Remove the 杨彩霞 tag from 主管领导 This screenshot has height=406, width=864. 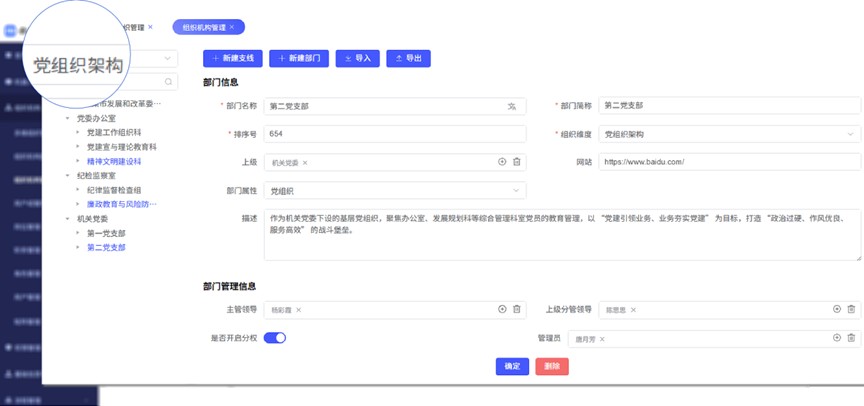pyautogui.click(x=298, y=310)
